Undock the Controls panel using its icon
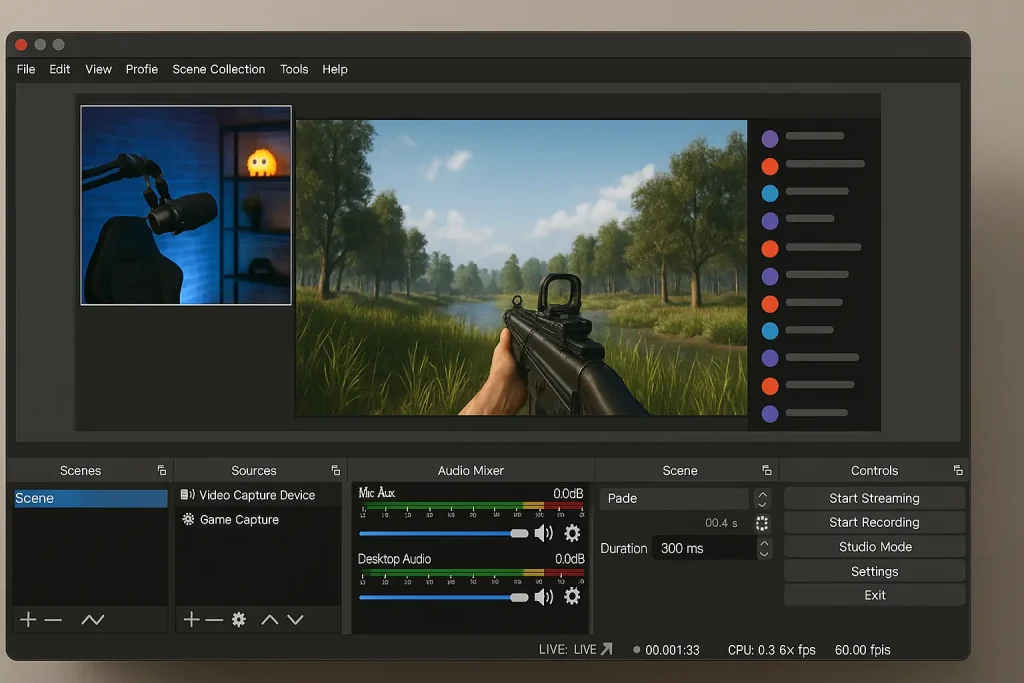The image size is (1024, 683). coord(958,470)
